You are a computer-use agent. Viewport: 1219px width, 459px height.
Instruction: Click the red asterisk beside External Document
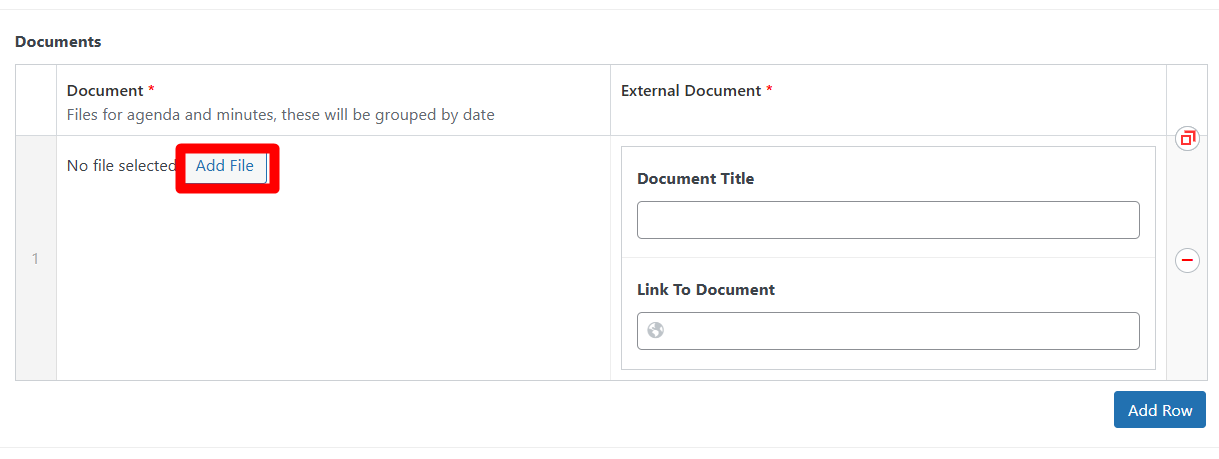click(x=769, y=91)
